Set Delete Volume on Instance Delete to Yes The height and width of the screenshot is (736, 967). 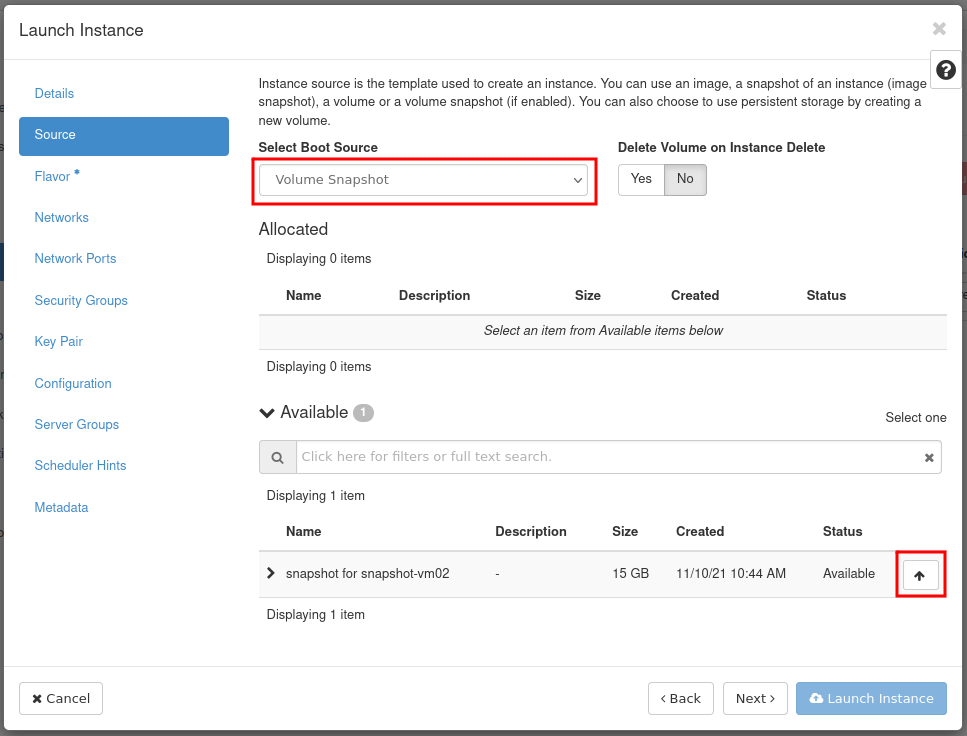641,179
